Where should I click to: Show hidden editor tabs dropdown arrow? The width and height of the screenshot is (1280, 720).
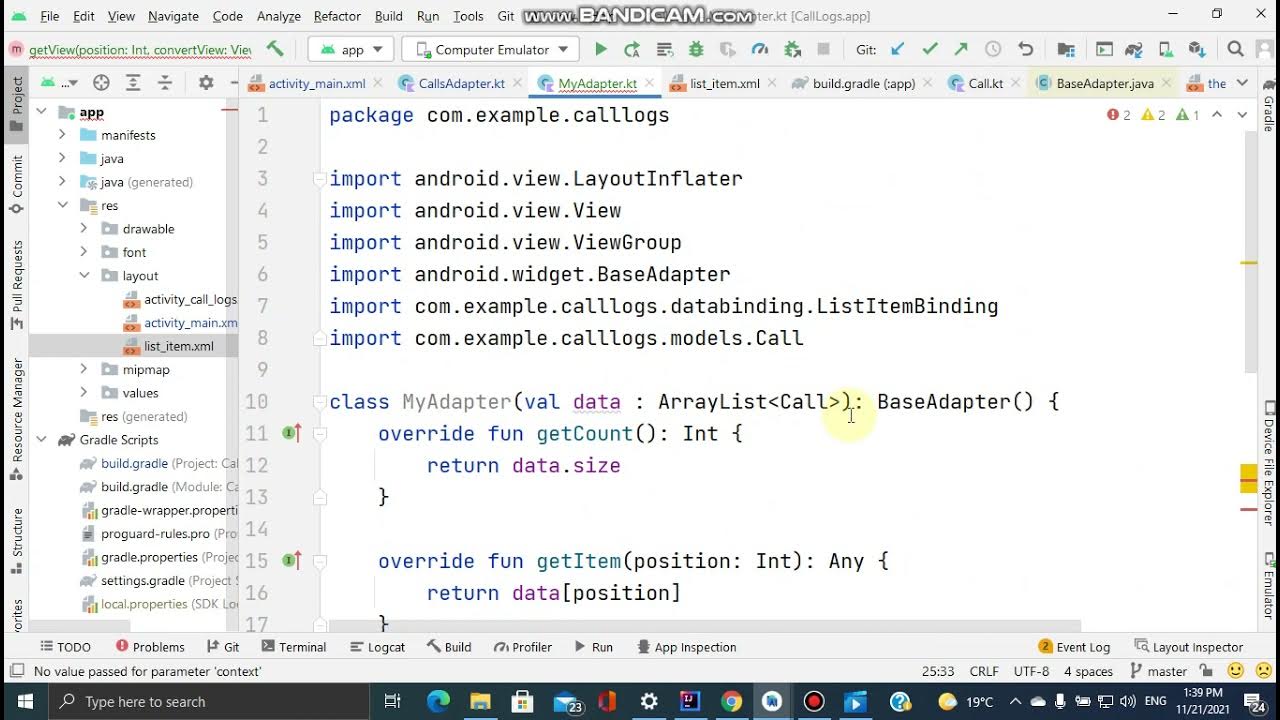(x=1242, y=83)
